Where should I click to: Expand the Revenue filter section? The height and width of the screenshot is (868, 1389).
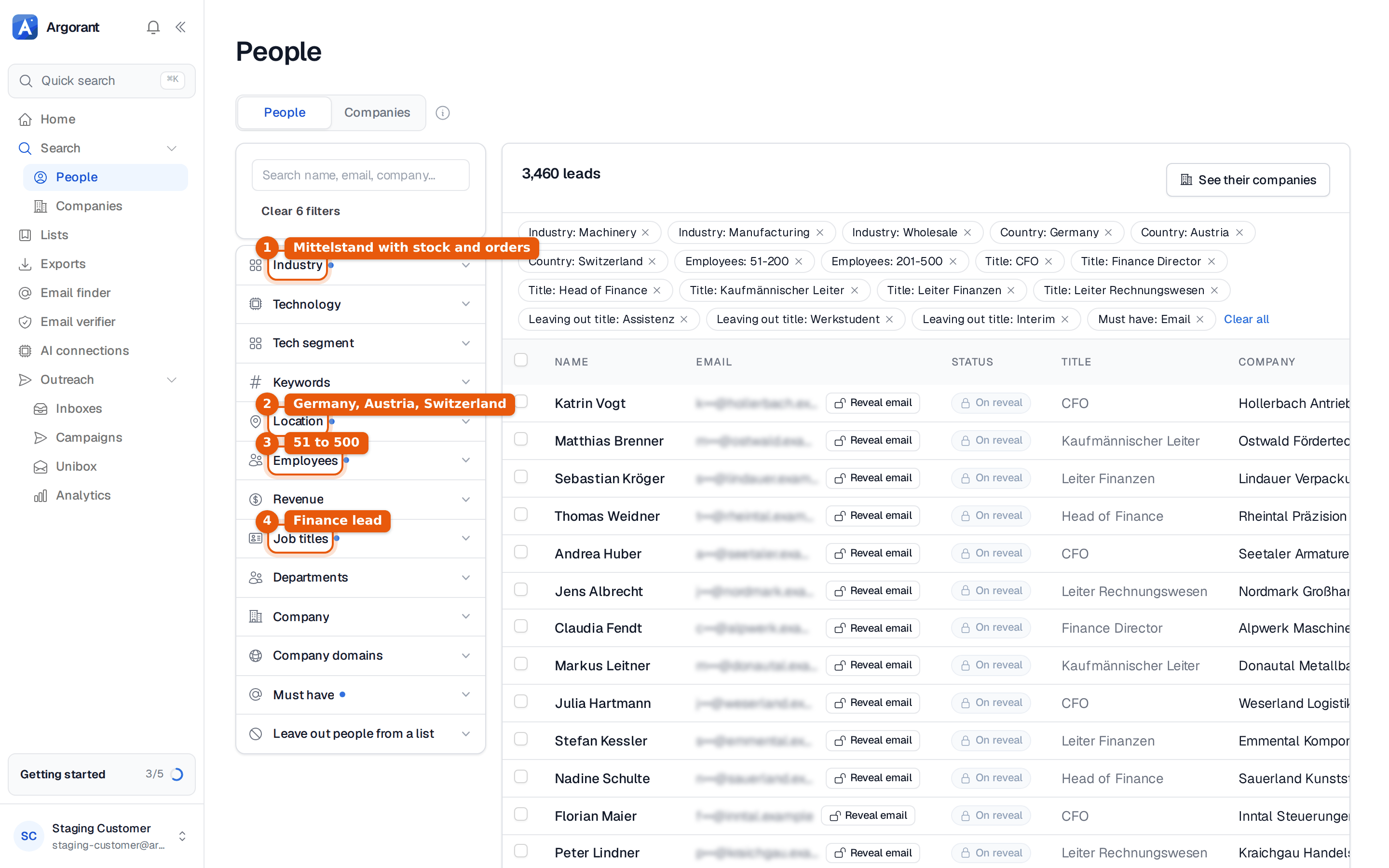pyautogui.click(x=360, y=500)
